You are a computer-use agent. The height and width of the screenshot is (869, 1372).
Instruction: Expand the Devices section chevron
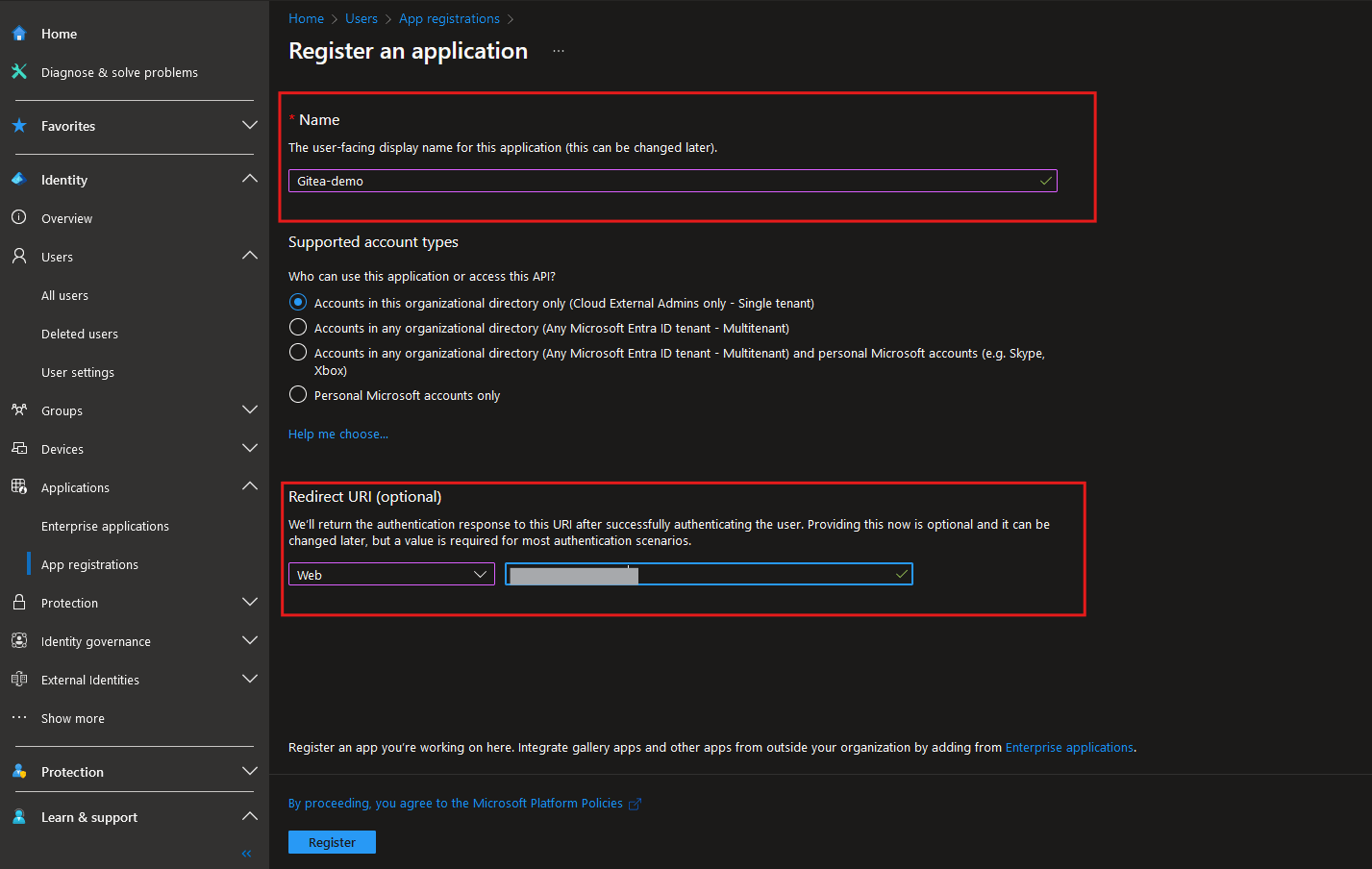(x=250, y=449)
